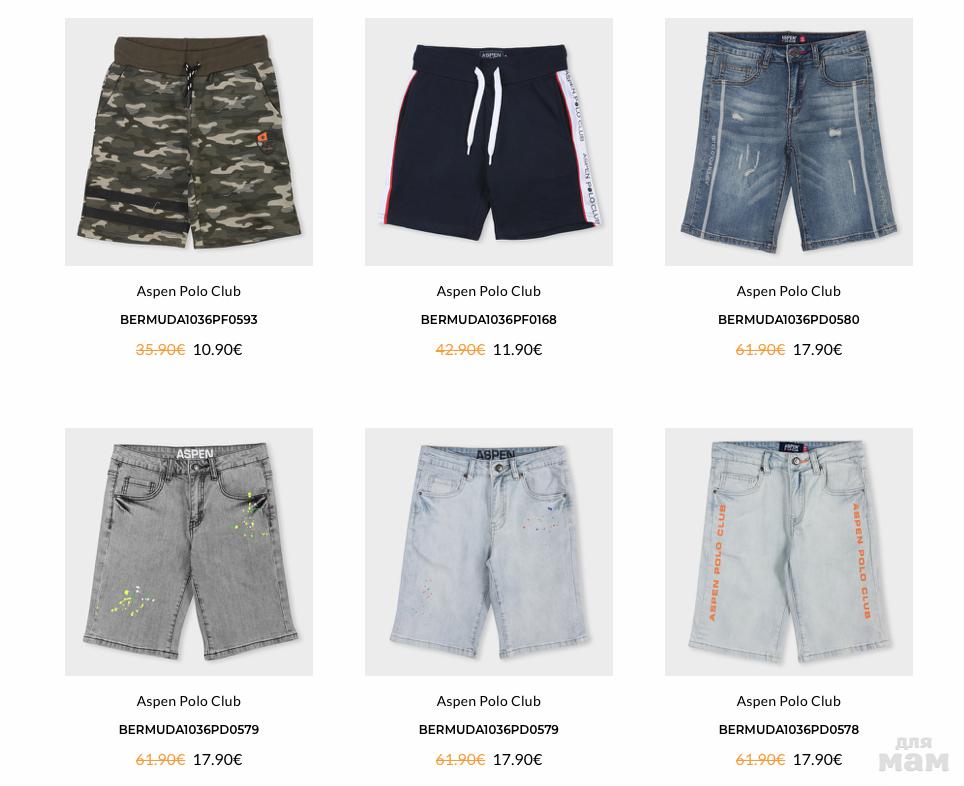Click product code BERMUDA1036PD0578
The height and width of the screenshot is (786, 964).
pyautogui.click(x=789, y=730)
